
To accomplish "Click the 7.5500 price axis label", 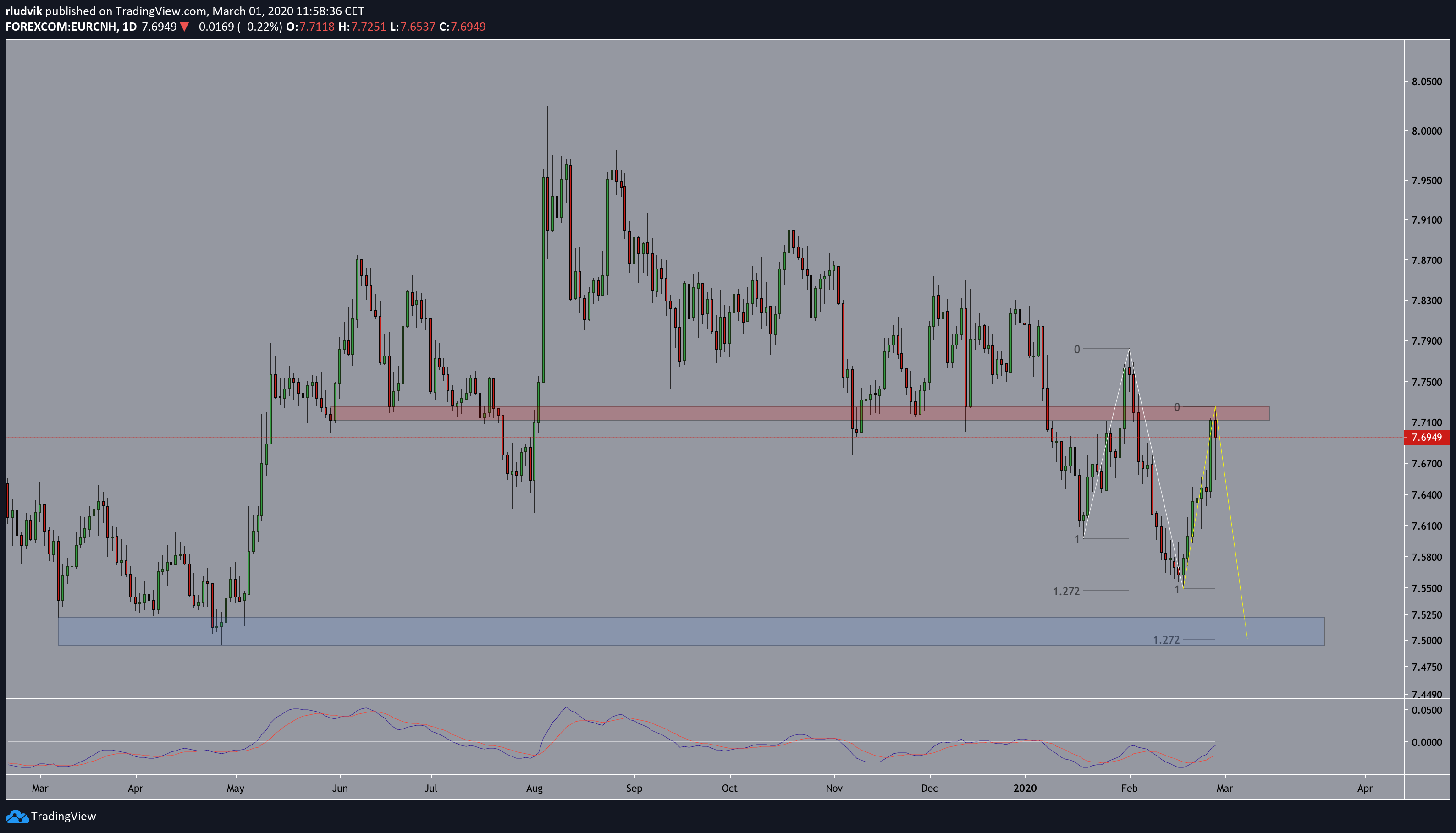I will point(1427,589).
